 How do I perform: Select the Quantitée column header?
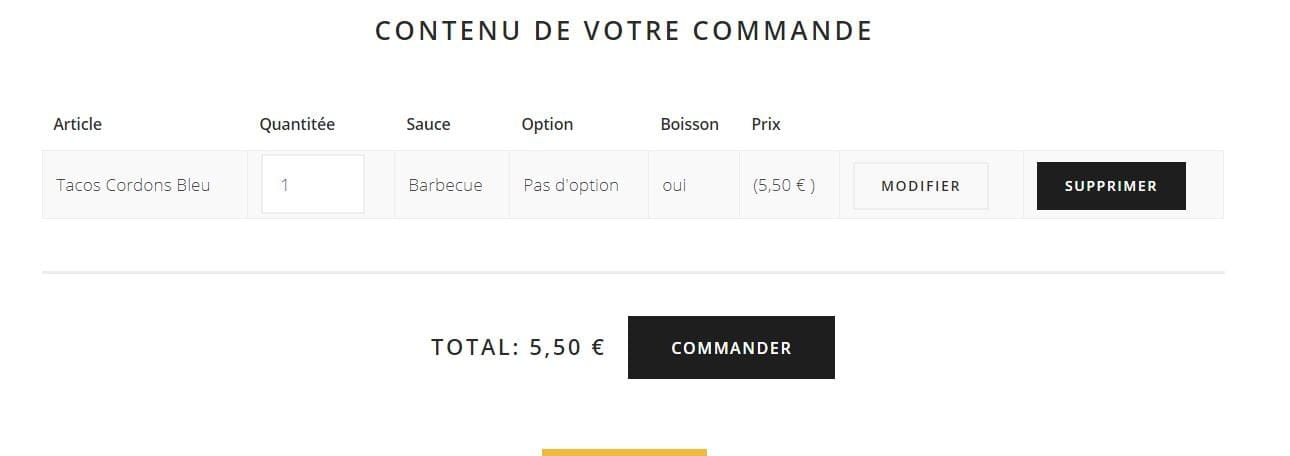[x=297, y=124]
